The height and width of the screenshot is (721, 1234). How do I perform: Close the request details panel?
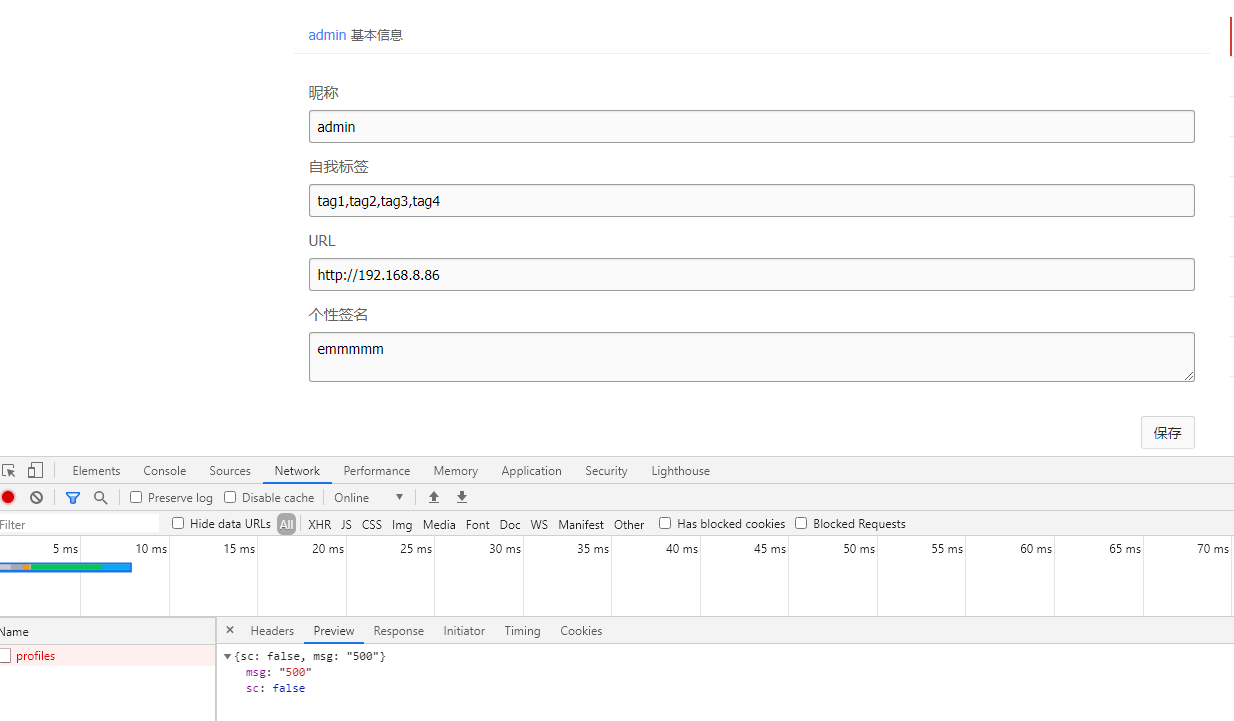230,630
